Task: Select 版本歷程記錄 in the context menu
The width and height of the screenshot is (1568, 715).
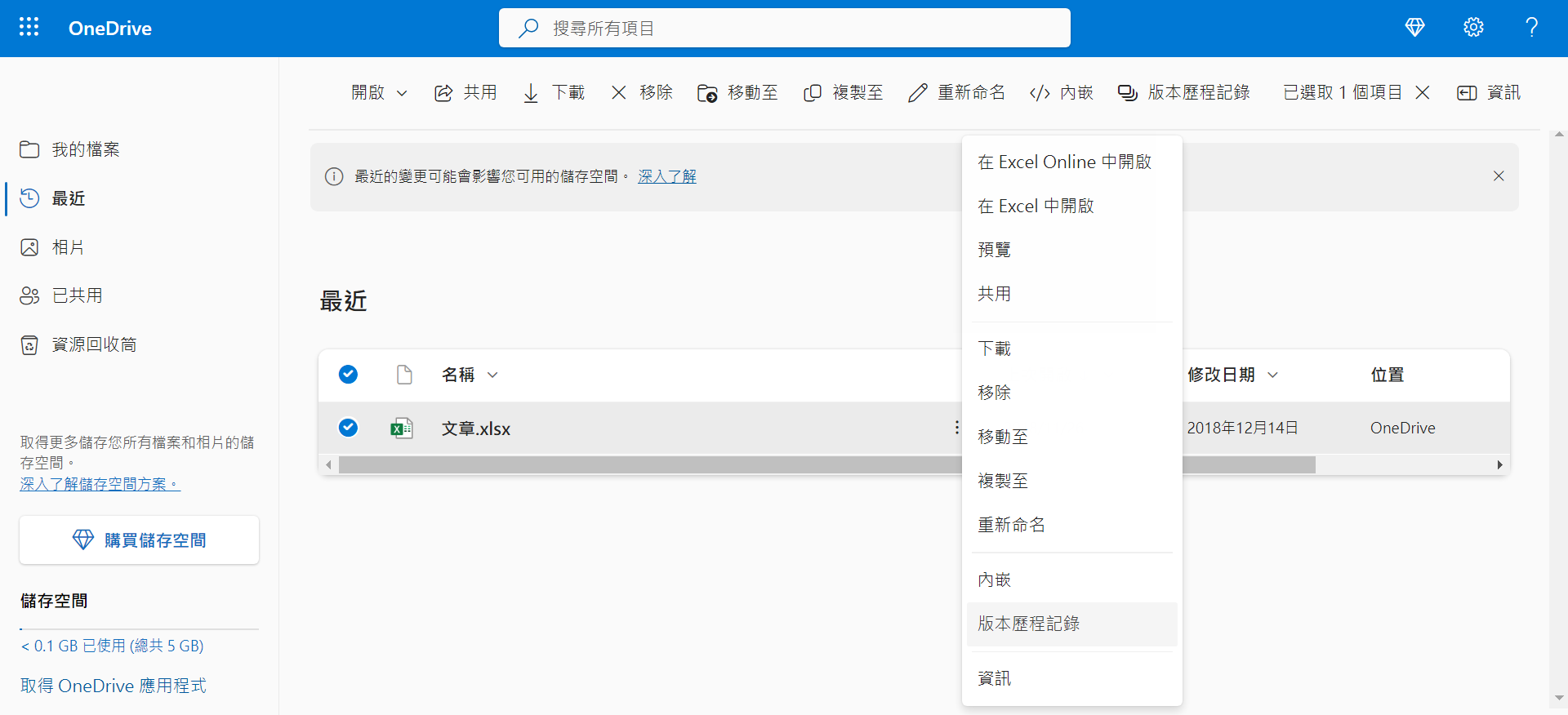Action: pyautogui.click(x=1072, y=624)
